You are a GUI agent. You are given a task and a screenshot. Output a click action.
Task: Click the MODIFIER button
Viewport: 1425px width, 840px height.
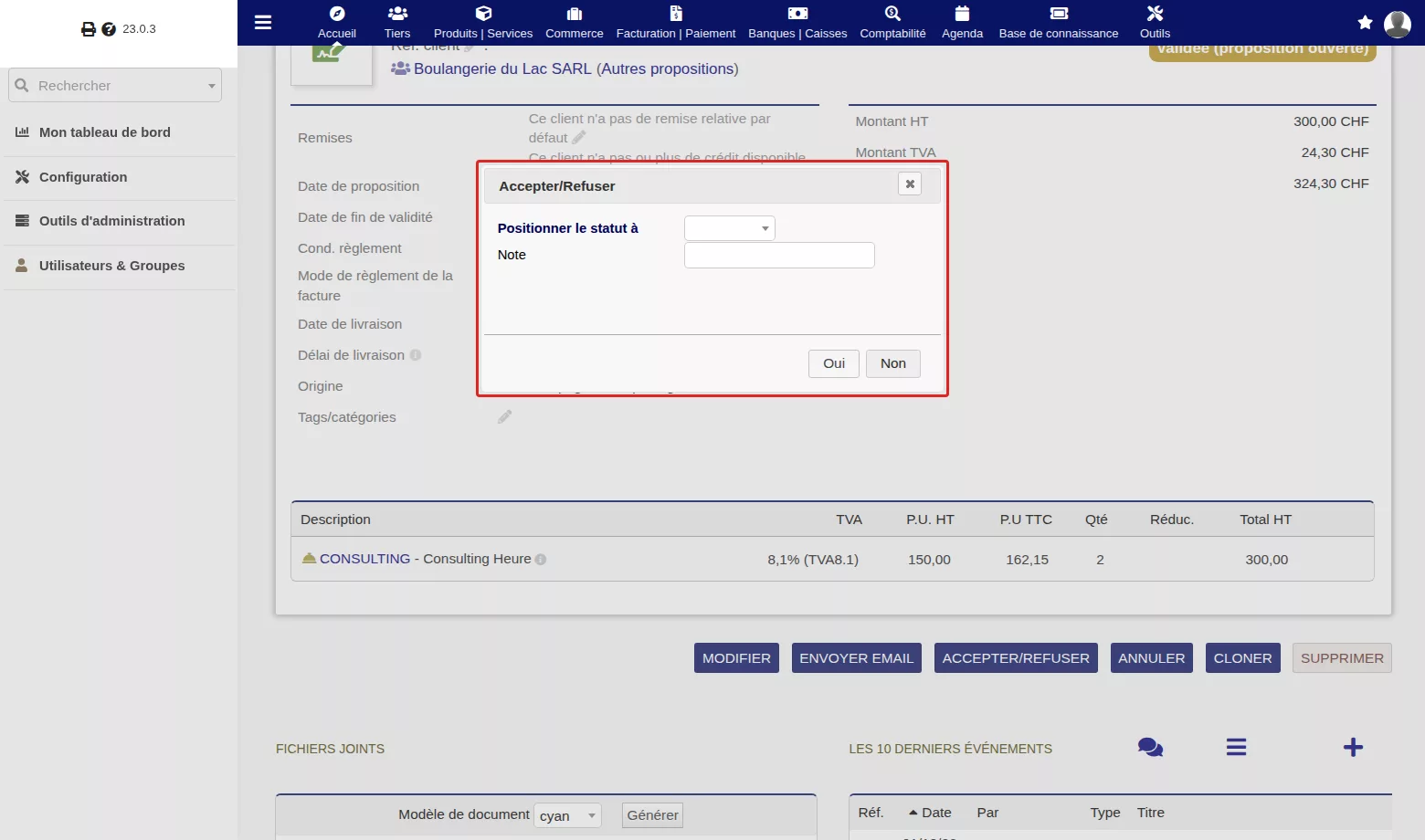(x=736, y=658)
